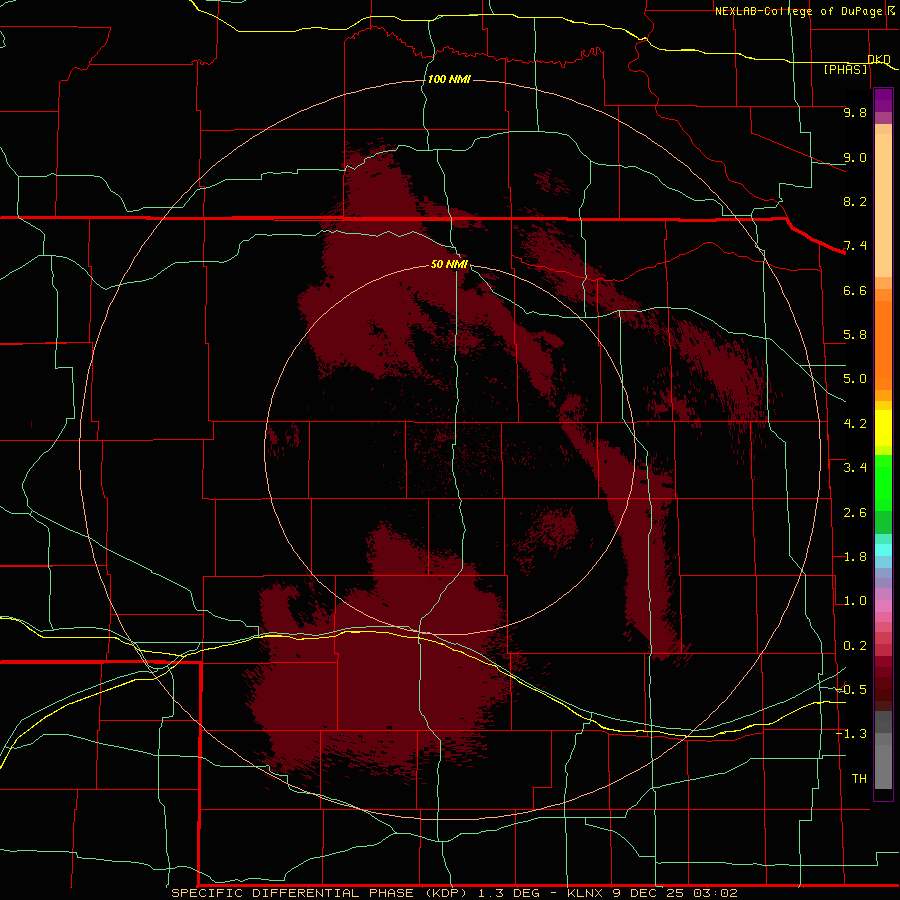Click the [PHAS] unit label
Image resolution: width=900 pixels, height=900 pixels.
coord(846,69)
